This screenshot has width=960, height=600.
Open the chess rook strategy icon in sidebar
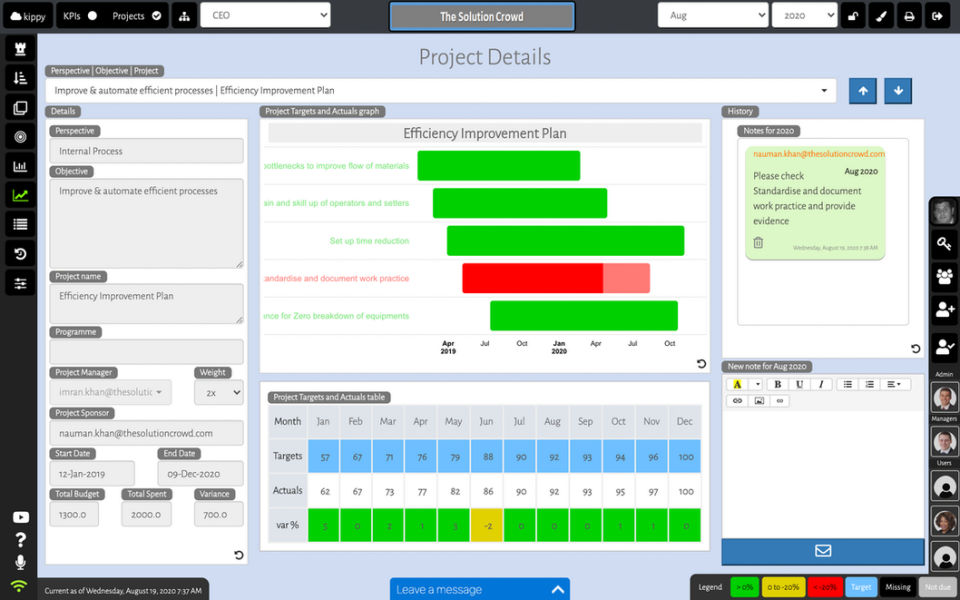click(x=20, y=48)
